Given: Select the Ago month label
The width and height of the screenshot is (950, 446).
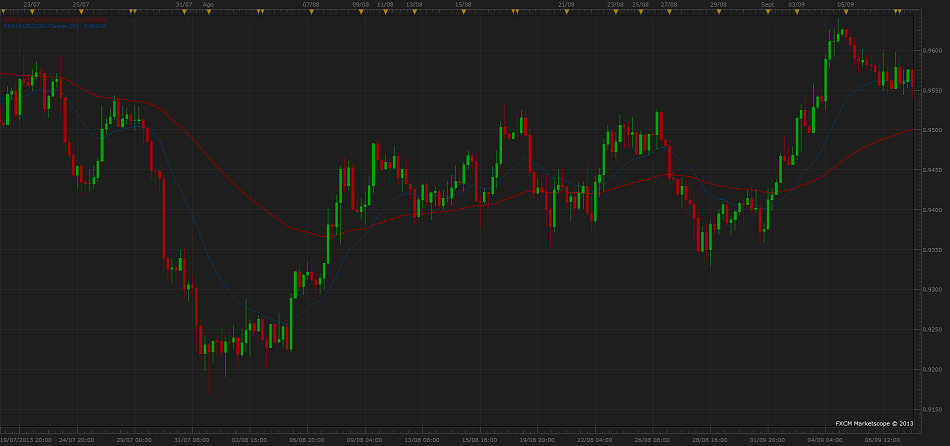Looking at the screenshot, I should click(208, 4).
